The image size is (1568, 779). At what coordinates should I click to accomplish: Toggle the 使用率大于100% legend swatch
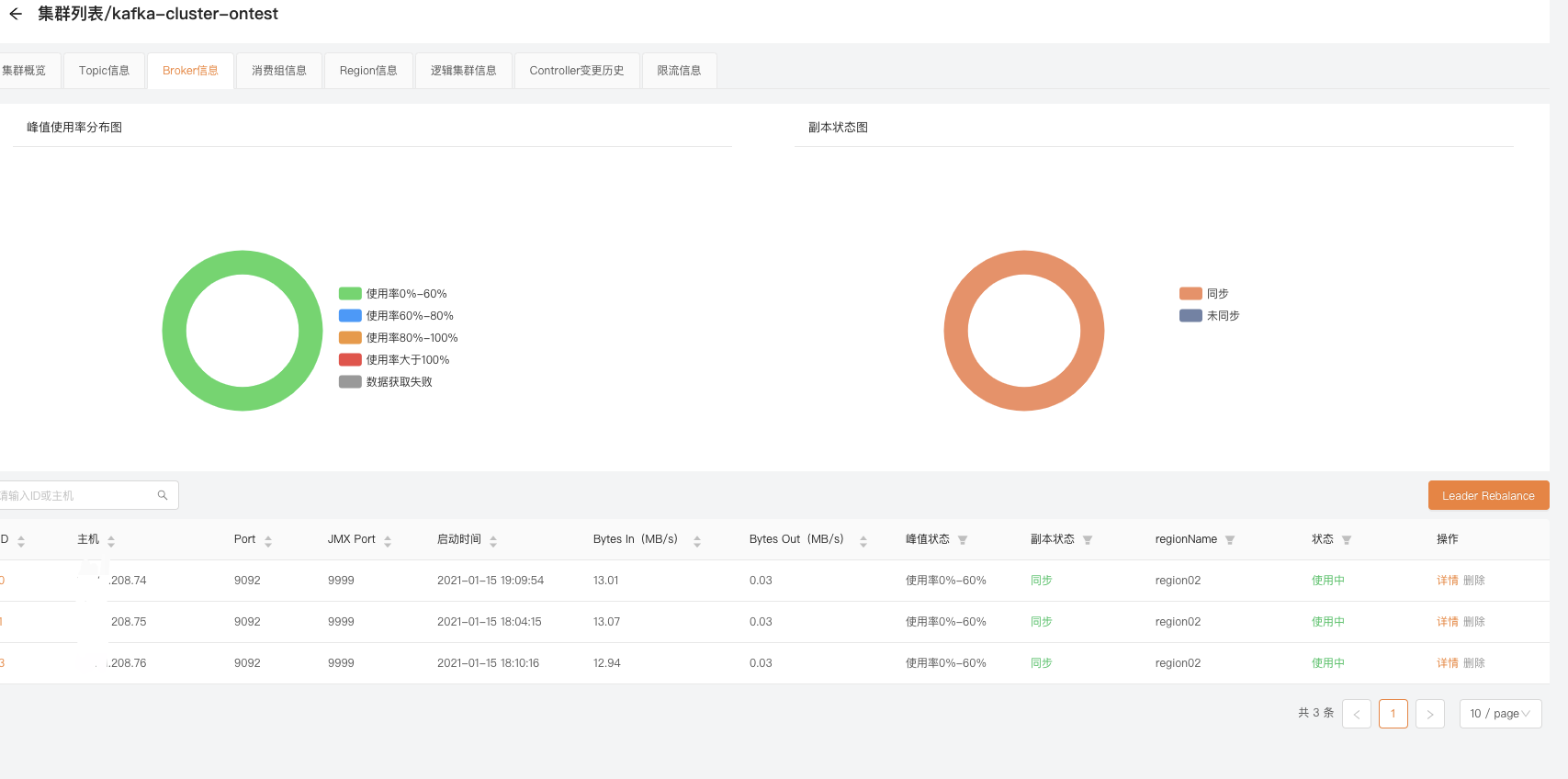click(x=350, y=360)
